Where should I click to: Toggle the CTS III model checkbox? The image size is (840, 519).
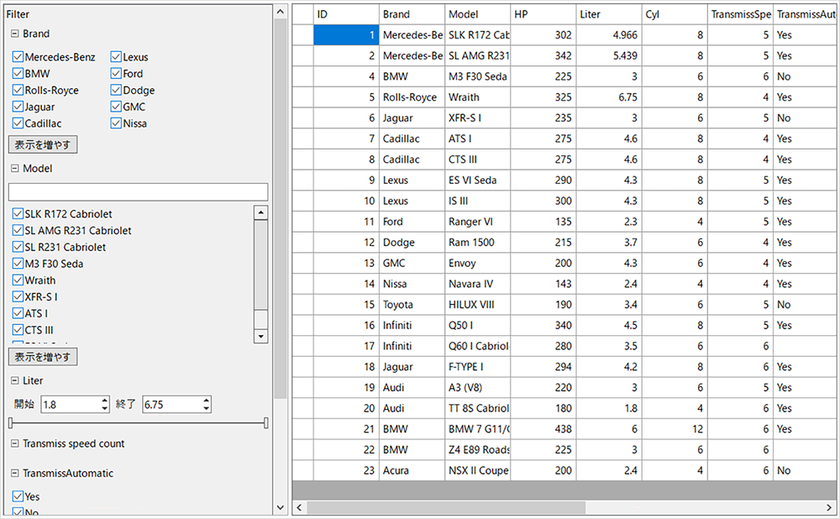18,330
